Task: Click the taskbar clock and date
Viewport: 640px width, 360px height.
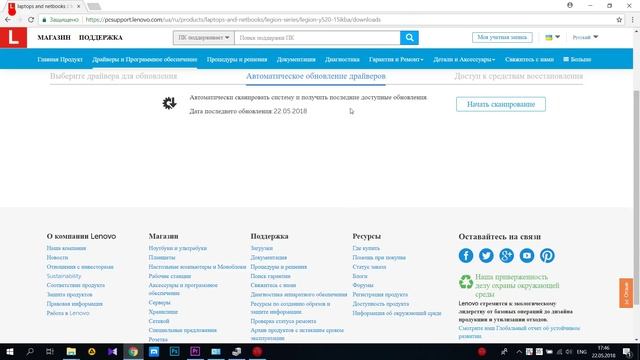Action: pos(603,351)
